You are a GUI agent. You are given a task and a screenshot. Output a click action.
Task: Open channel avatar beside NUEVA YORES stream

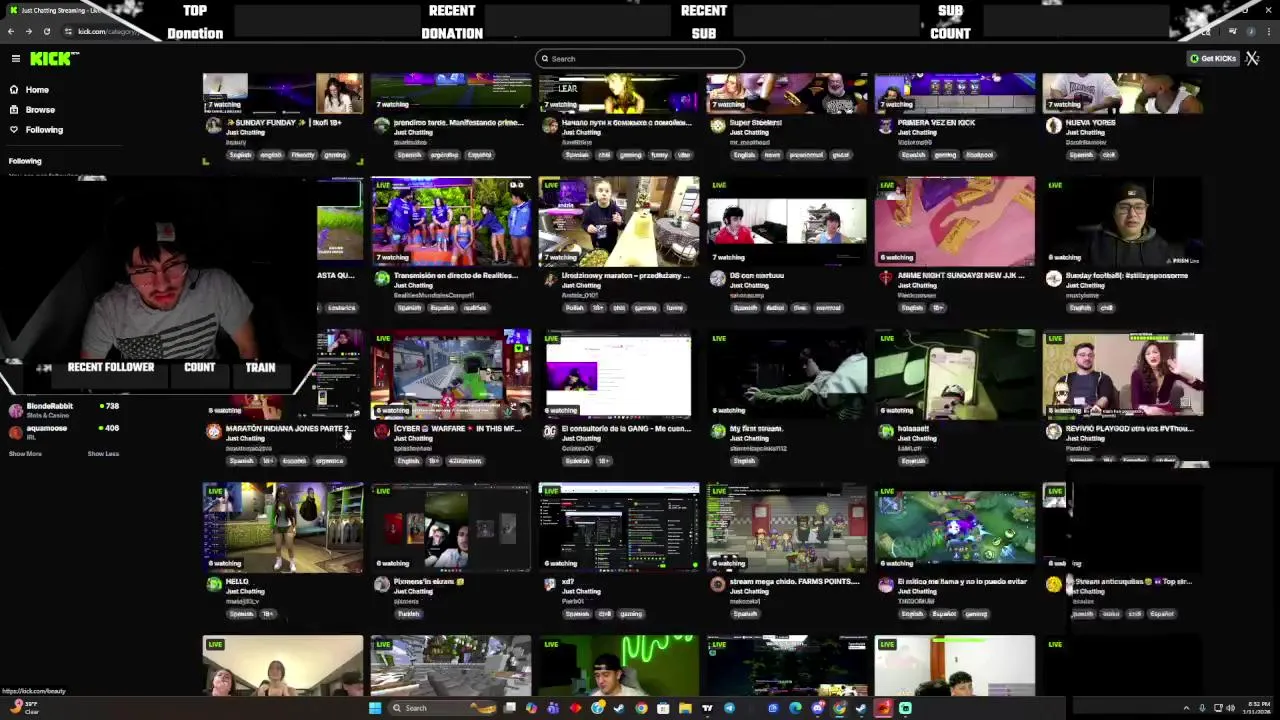pyautogui.click(x=1053, y=126)
